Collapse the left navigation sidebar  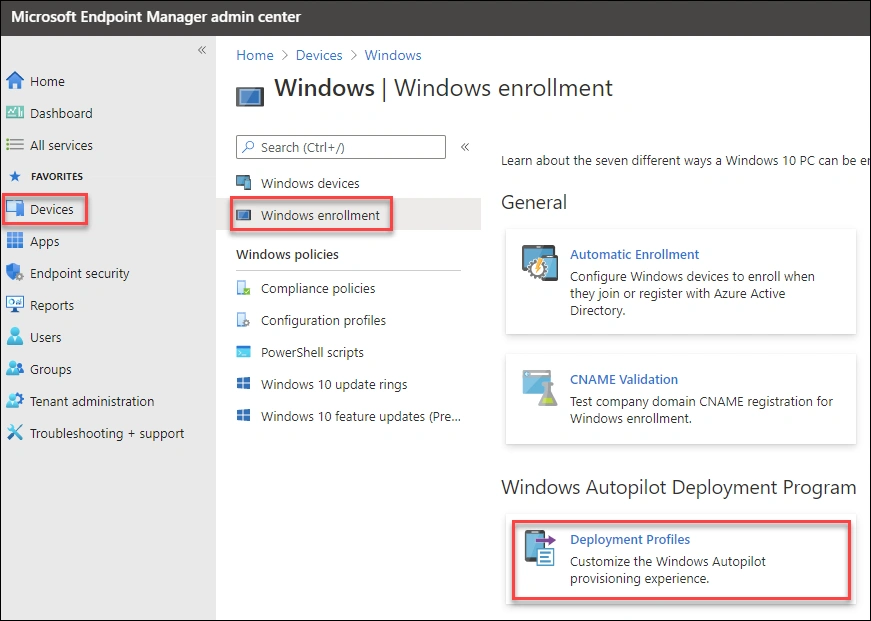202,50
